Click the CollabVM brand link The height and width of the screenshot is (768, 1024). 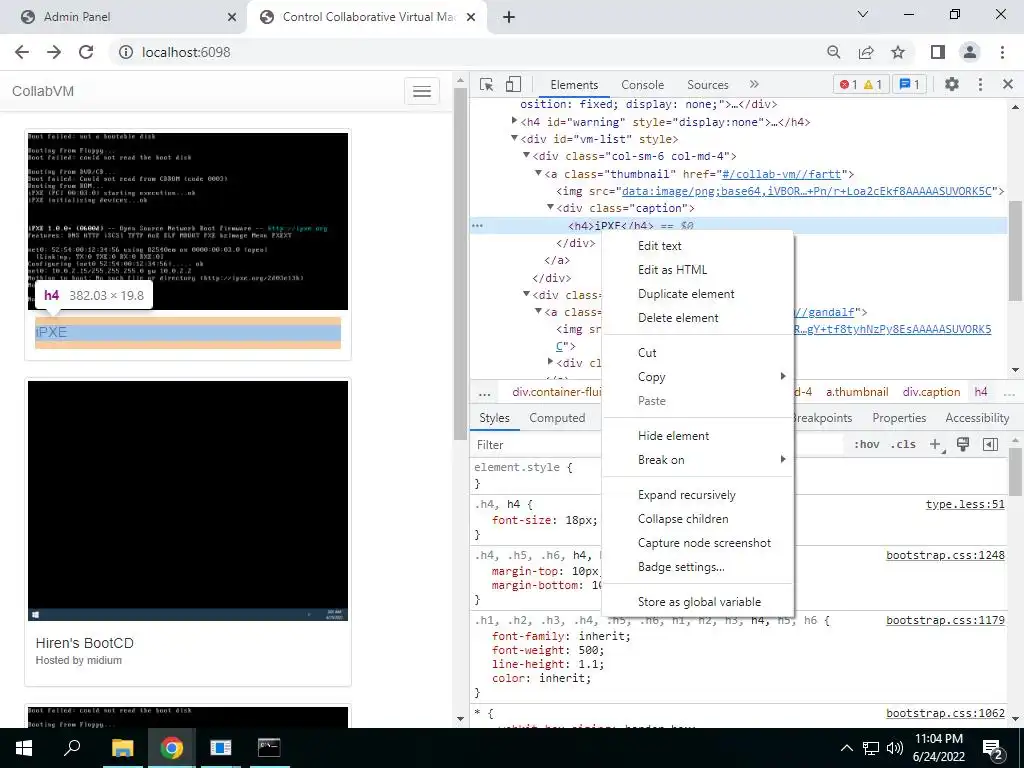point(43,91)
